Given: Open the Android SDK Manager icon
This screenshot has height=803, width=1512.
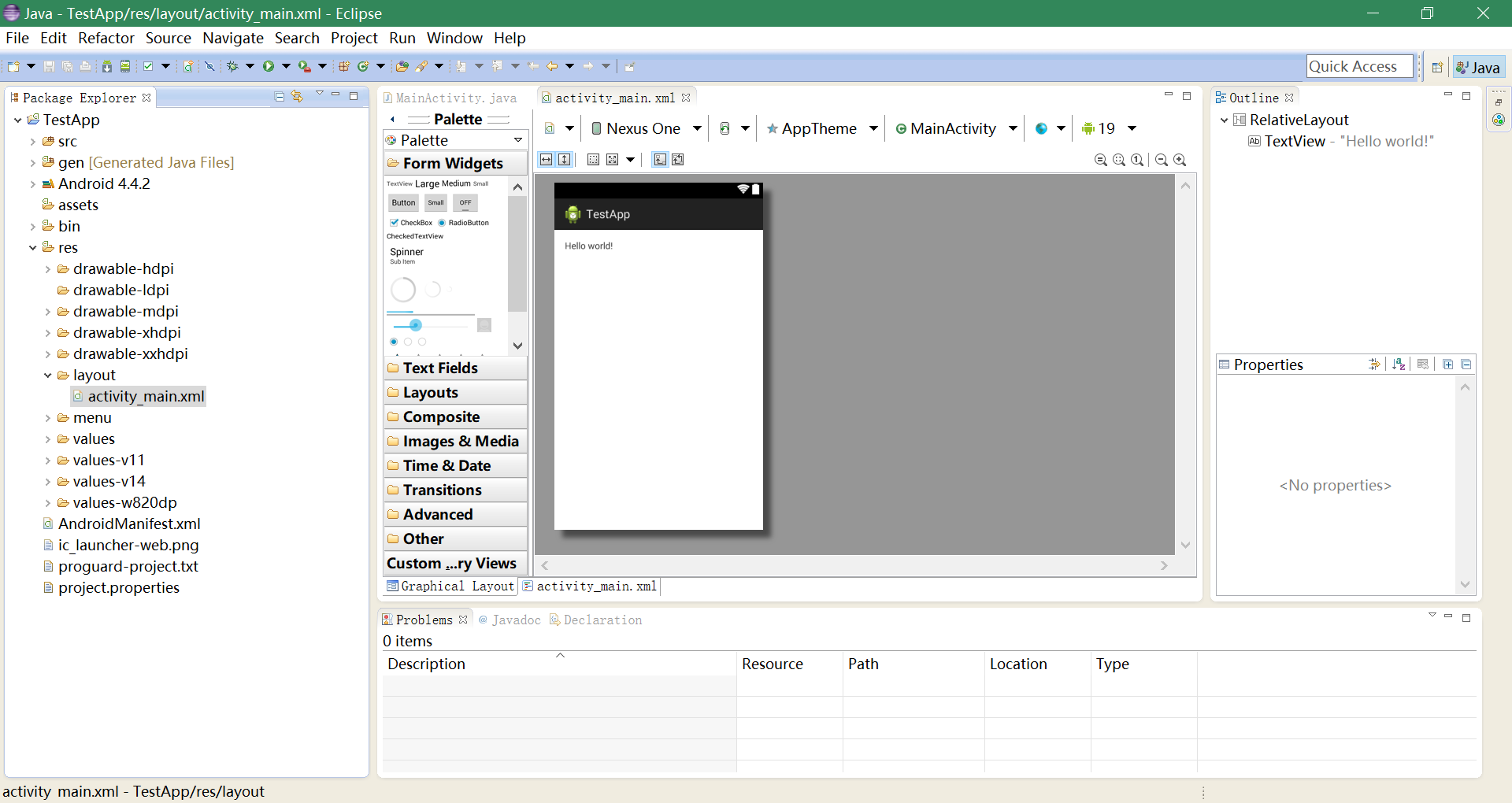Looking at the screenshot, I should (106, 67).
